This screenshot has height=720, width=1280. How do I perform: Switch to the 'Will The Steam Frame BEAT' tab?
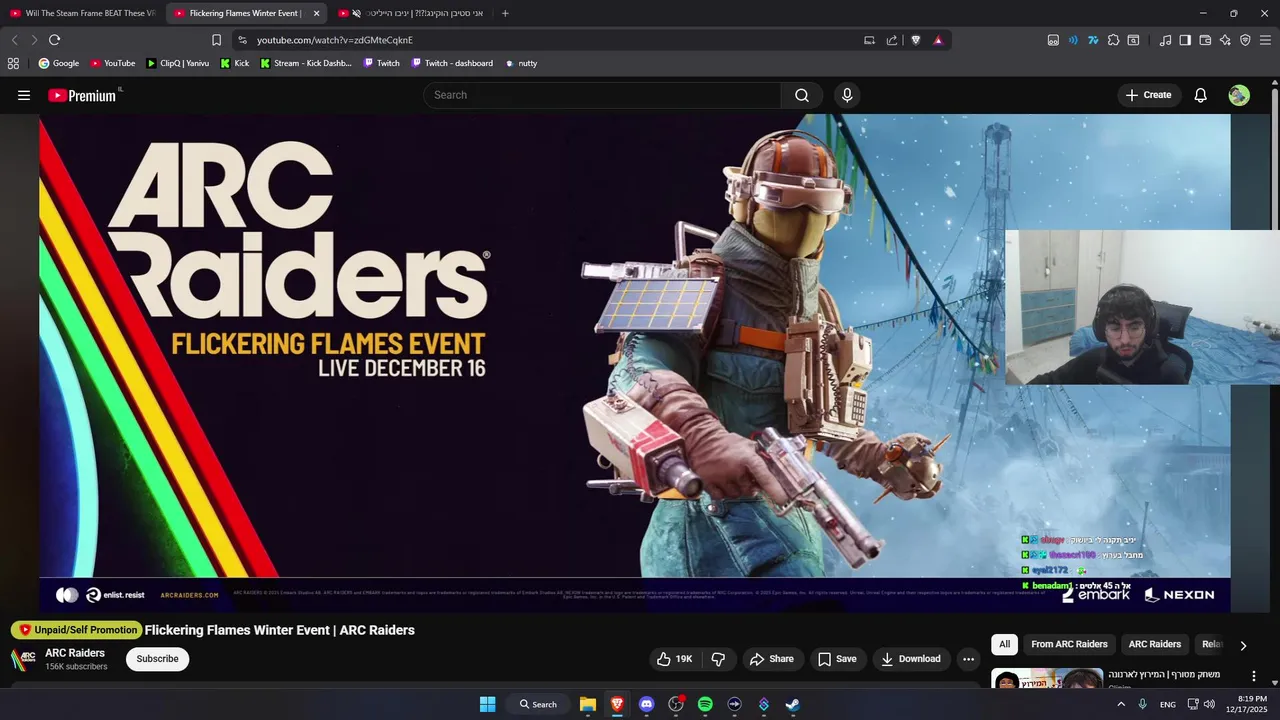[x=82, y=13]
